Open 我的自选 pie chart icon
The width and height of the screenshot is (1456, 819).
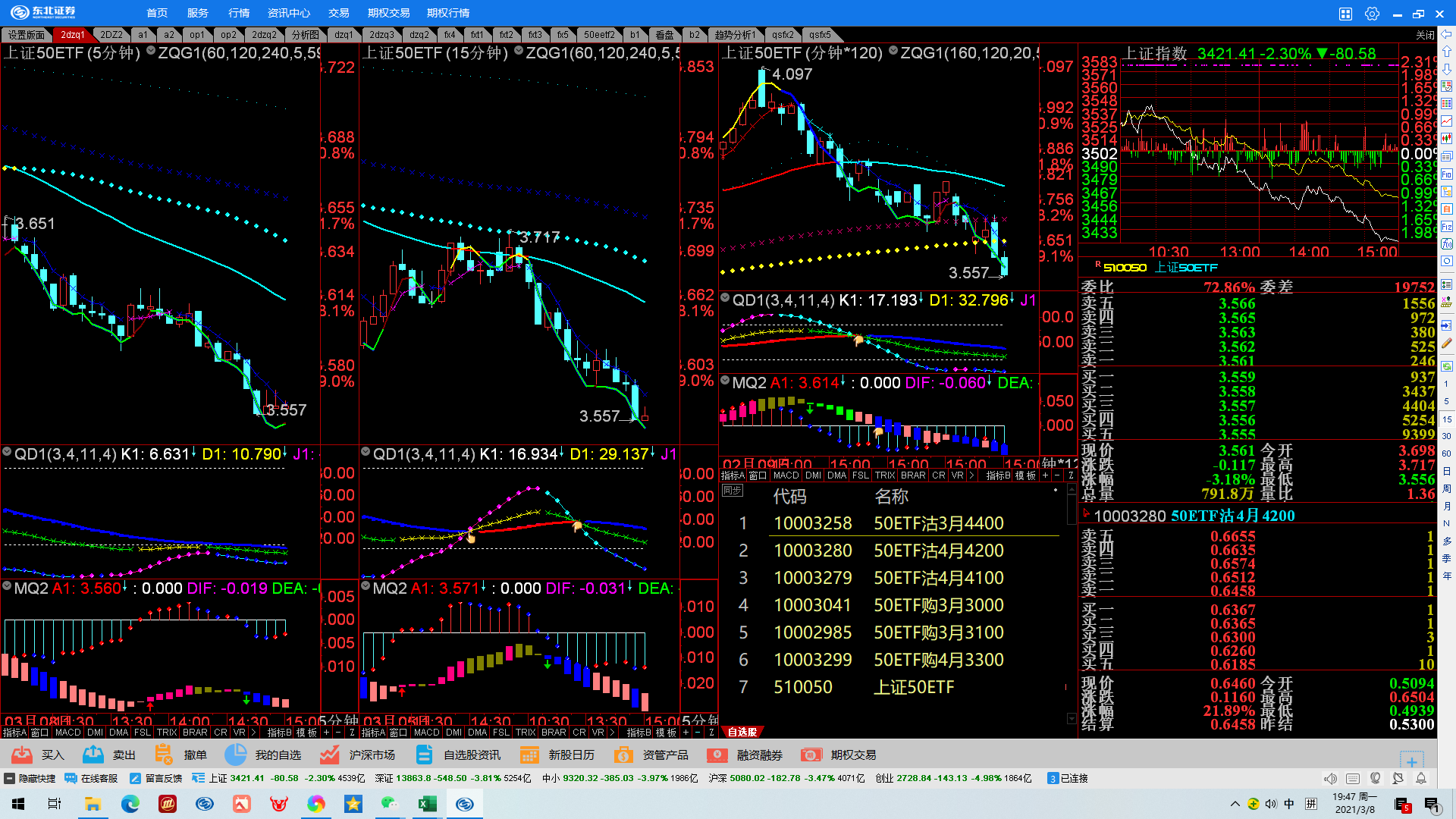pos(236,755)
